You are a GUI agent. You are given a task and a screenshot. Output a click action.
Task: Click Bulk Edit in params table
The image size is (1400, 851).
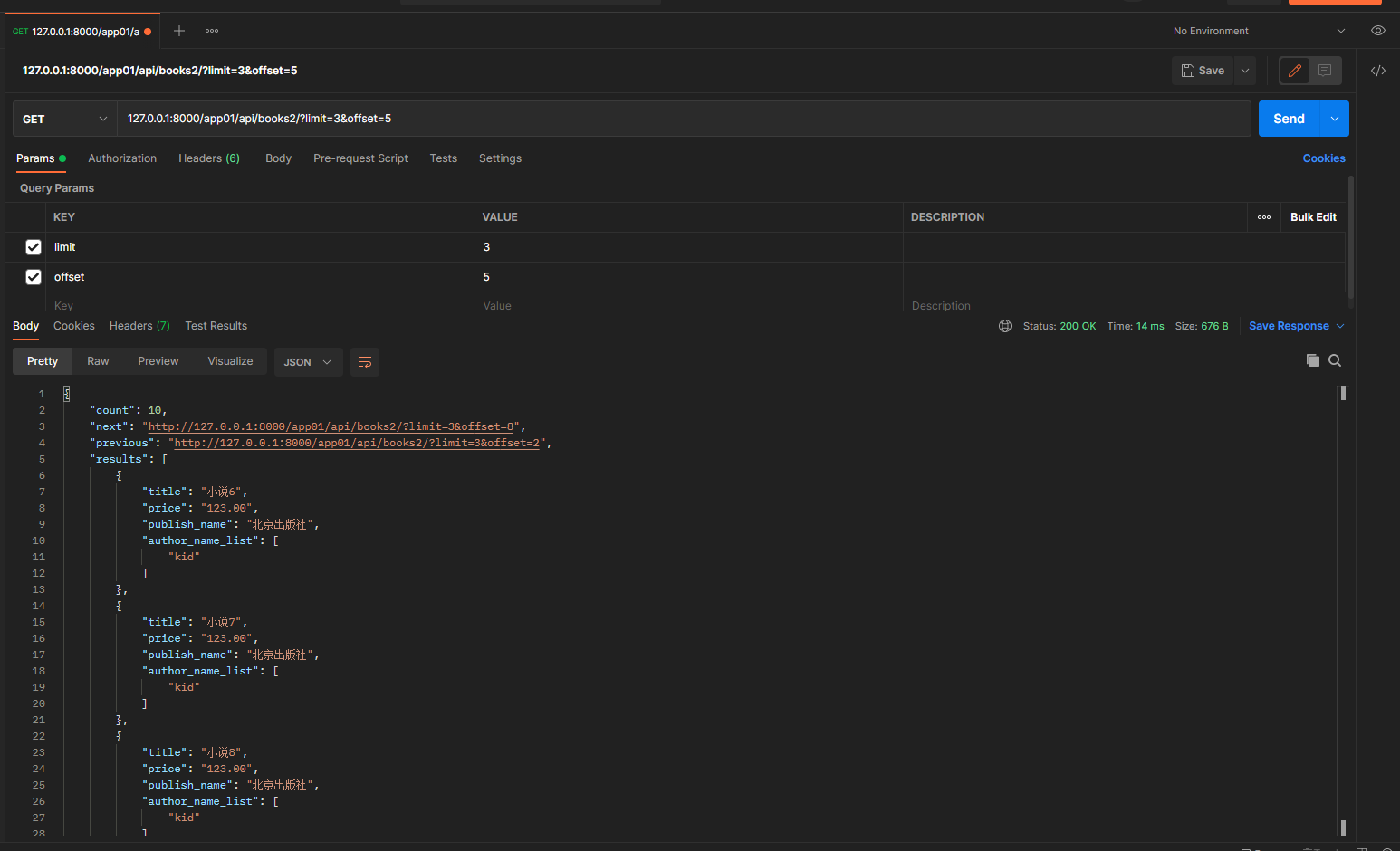tap(1313, 217)
